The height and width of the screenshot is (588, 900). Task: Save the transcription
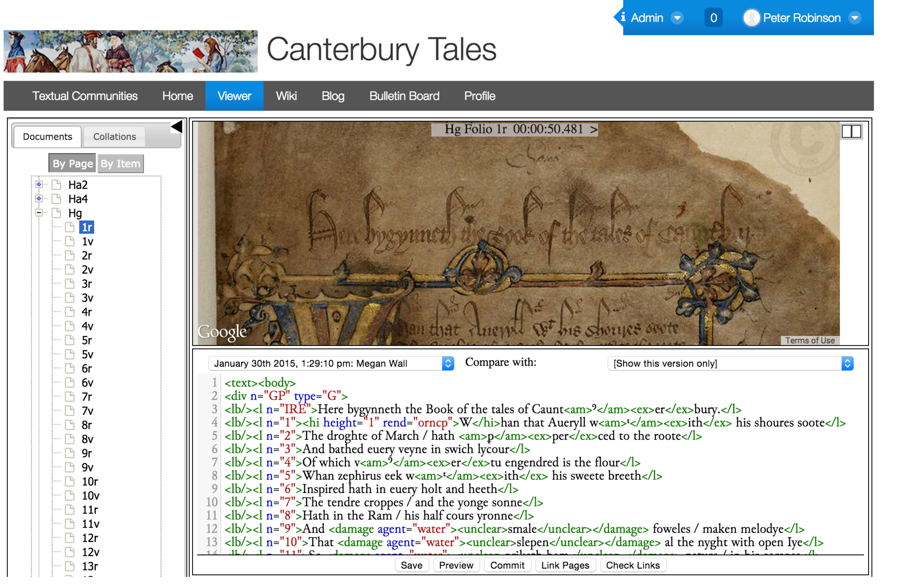pyautogui.click(x=412, y=566)
